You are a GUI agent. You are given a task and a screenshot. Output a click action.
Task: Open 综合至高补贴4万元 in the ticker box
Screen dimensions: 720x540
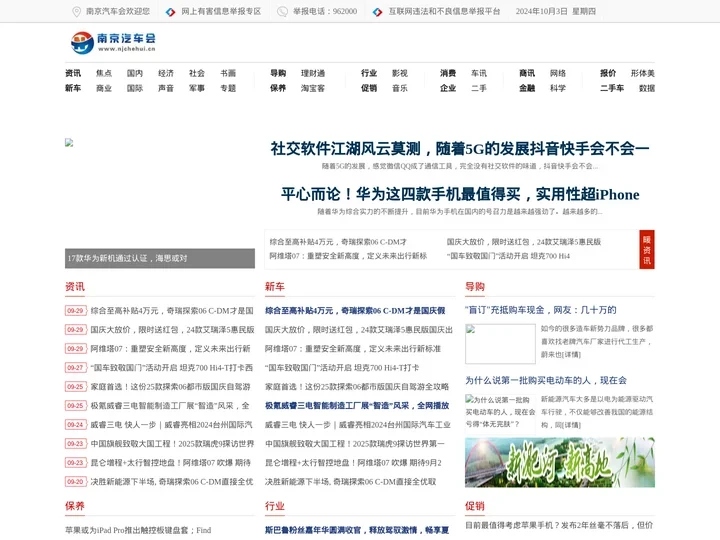pyautogui.click(x=338, y=242)
